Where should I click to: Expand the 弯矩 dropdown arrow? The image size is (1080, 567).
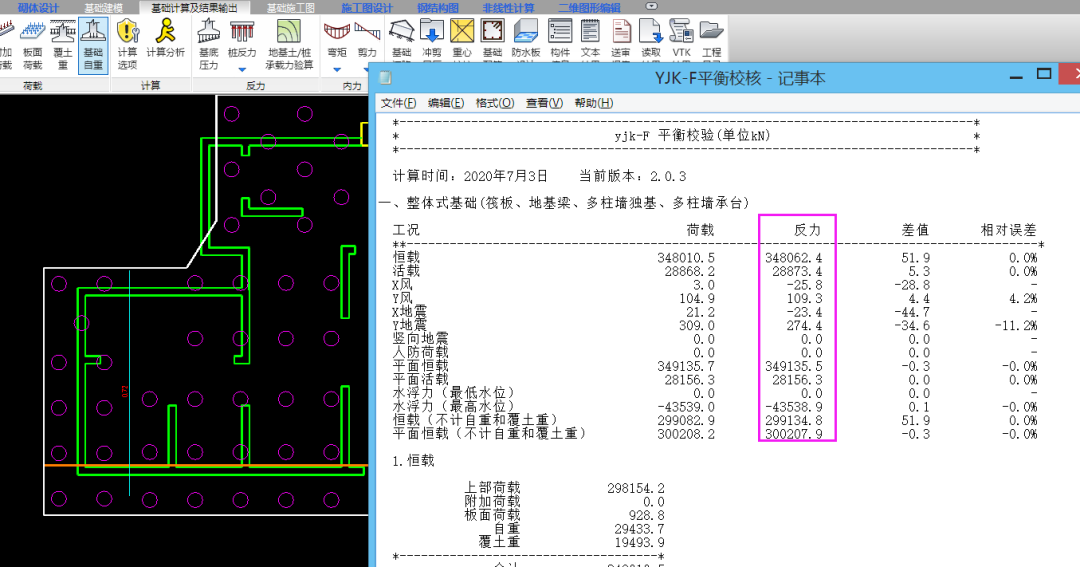click(337, 70)
